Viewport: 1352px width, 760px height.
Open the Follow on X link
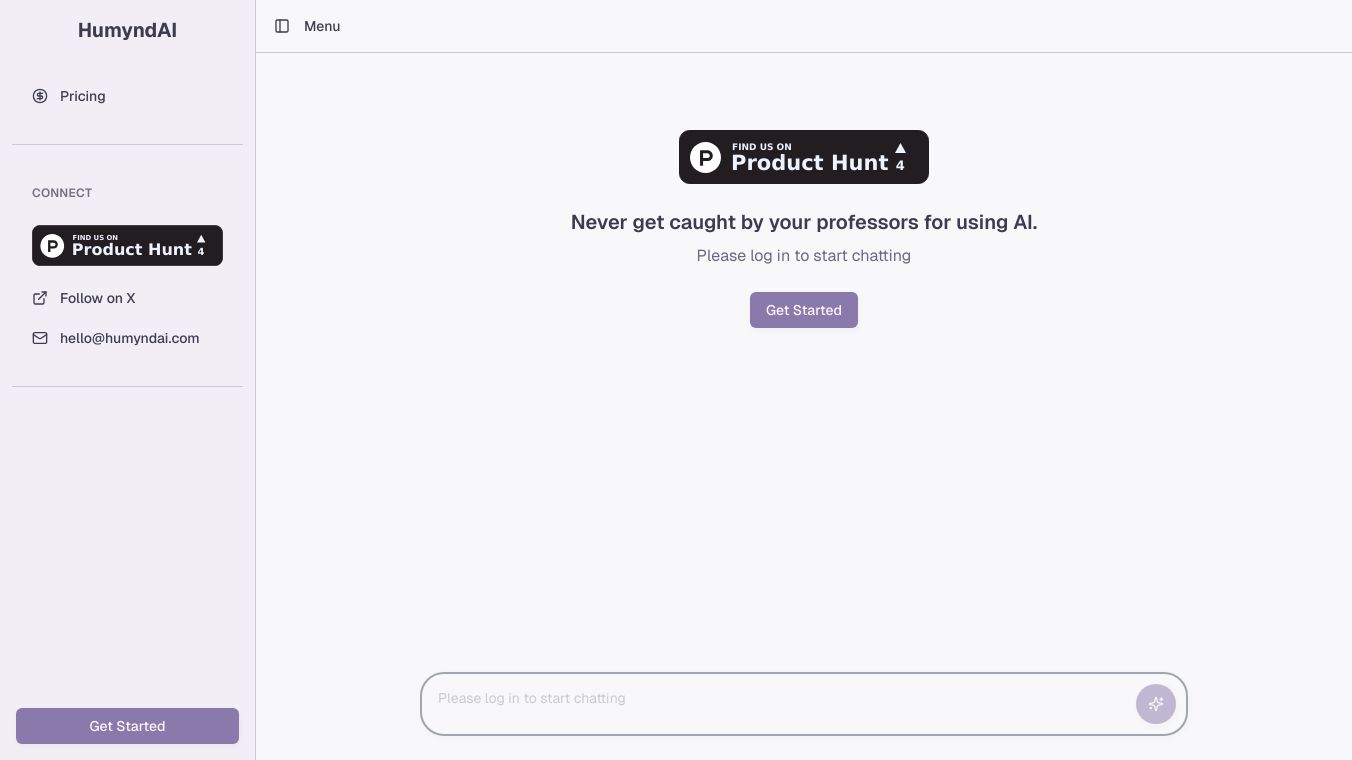[97, 298]
